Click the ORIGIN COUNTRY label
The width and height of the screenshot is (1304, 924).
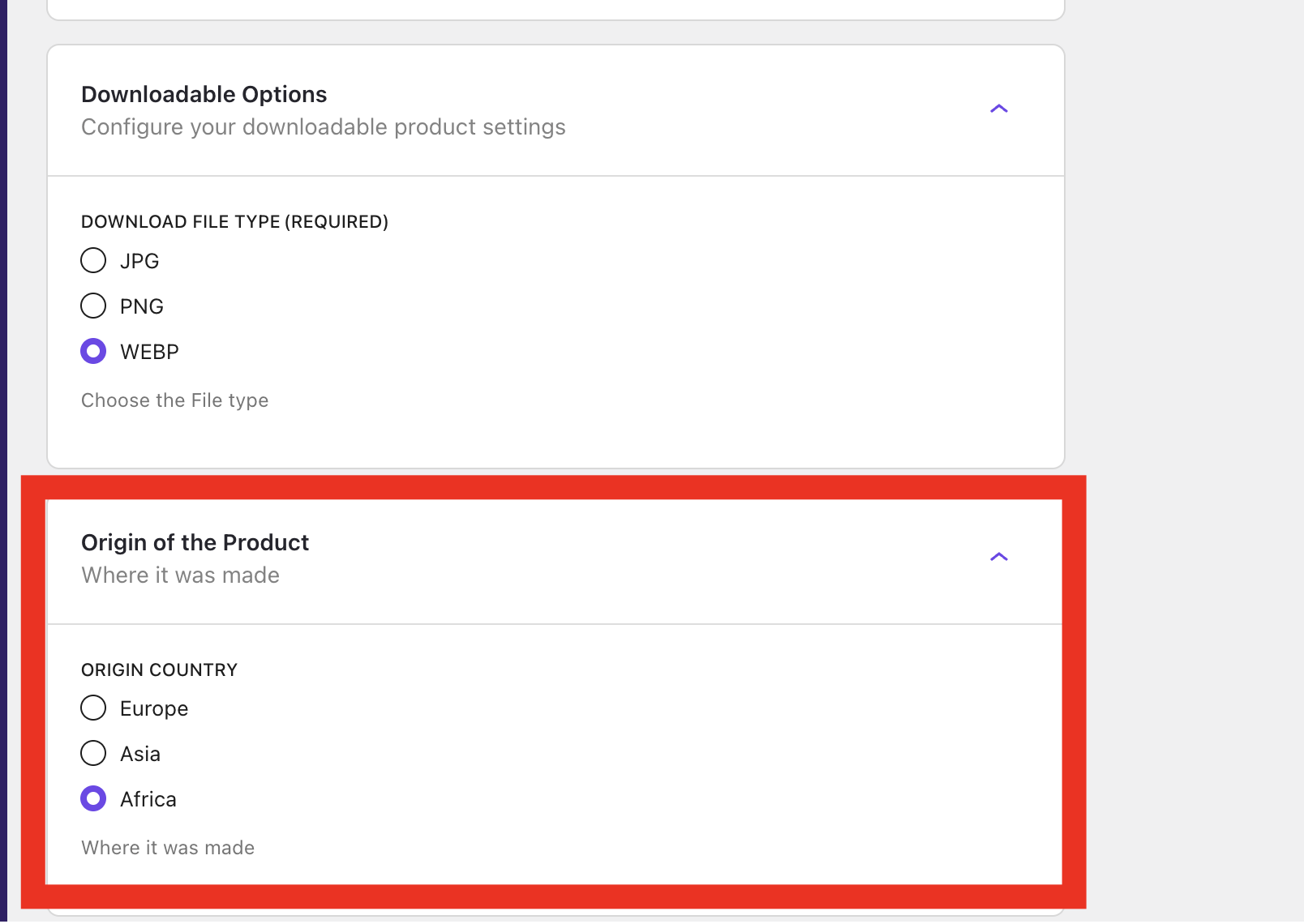tap(159, 669)
